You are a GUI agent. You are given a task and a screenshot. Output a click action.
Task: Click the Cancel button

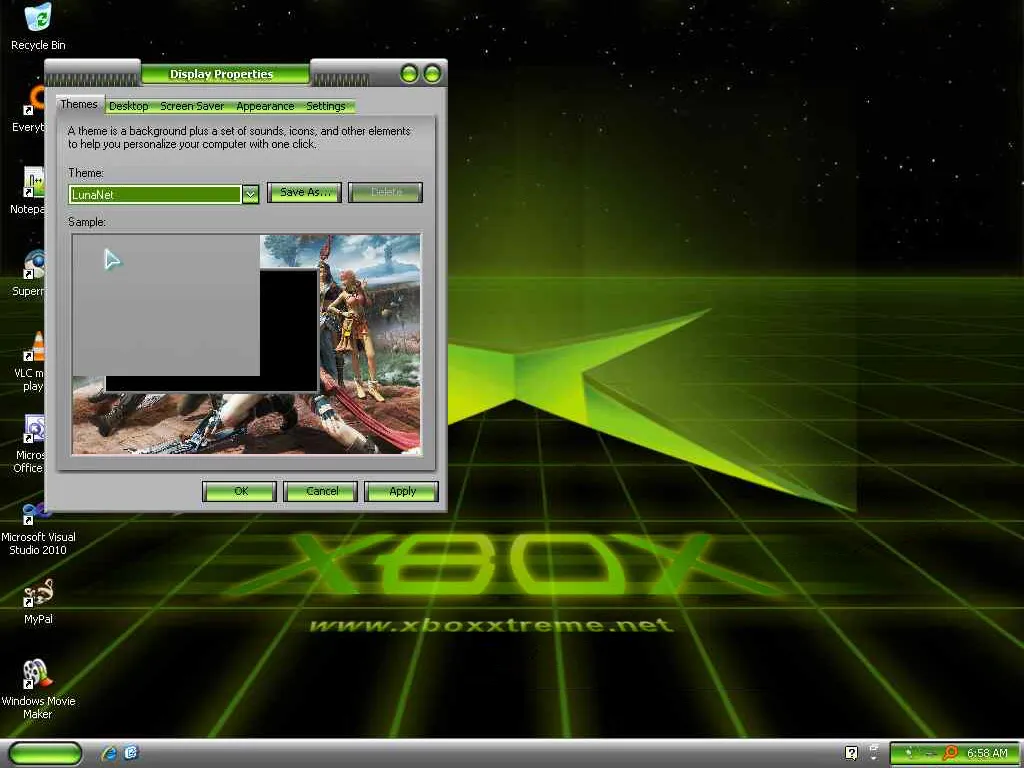pos(321,491)
